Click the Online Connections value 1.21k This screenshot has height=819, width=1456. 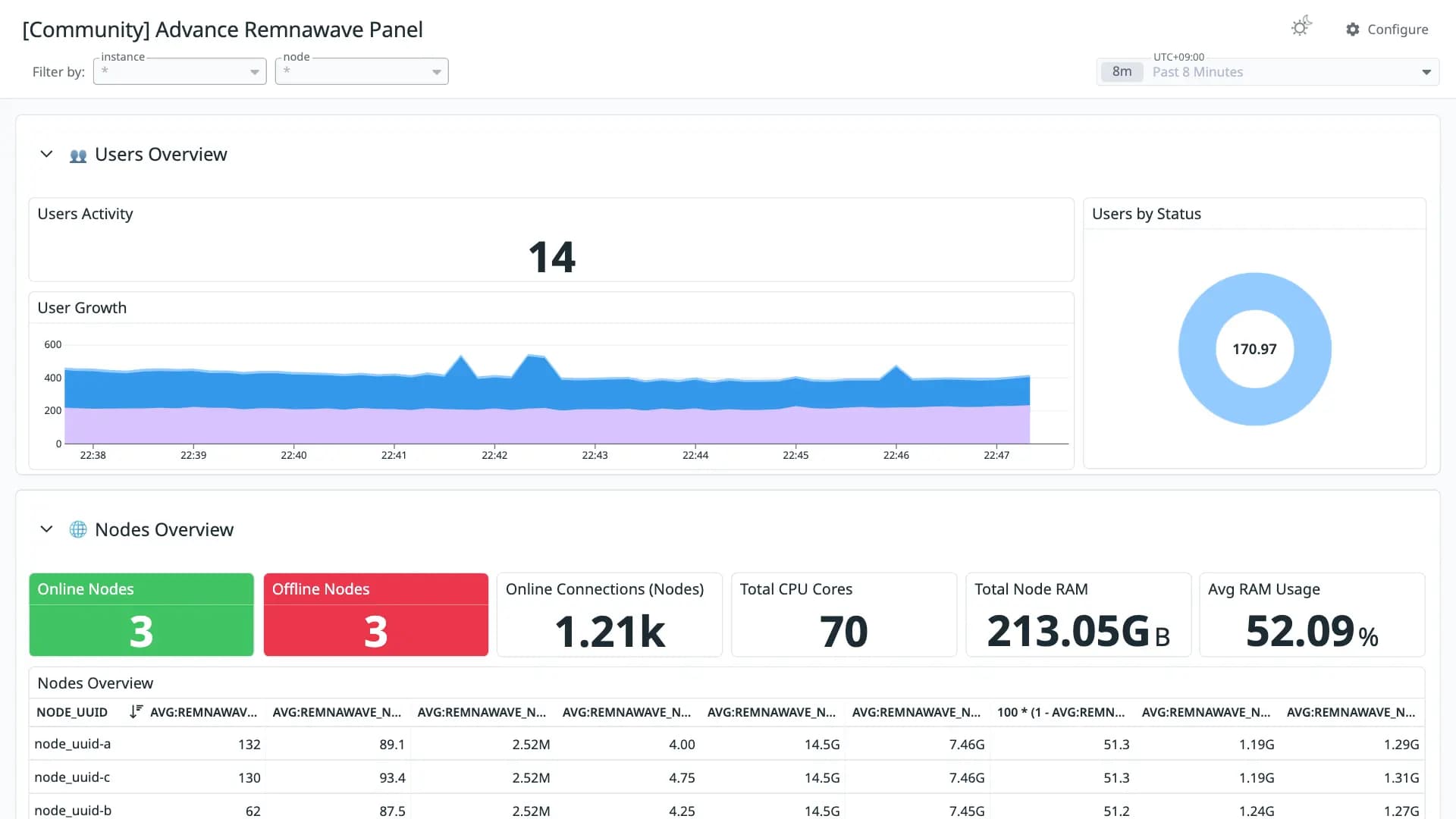(x=610, y=631)
